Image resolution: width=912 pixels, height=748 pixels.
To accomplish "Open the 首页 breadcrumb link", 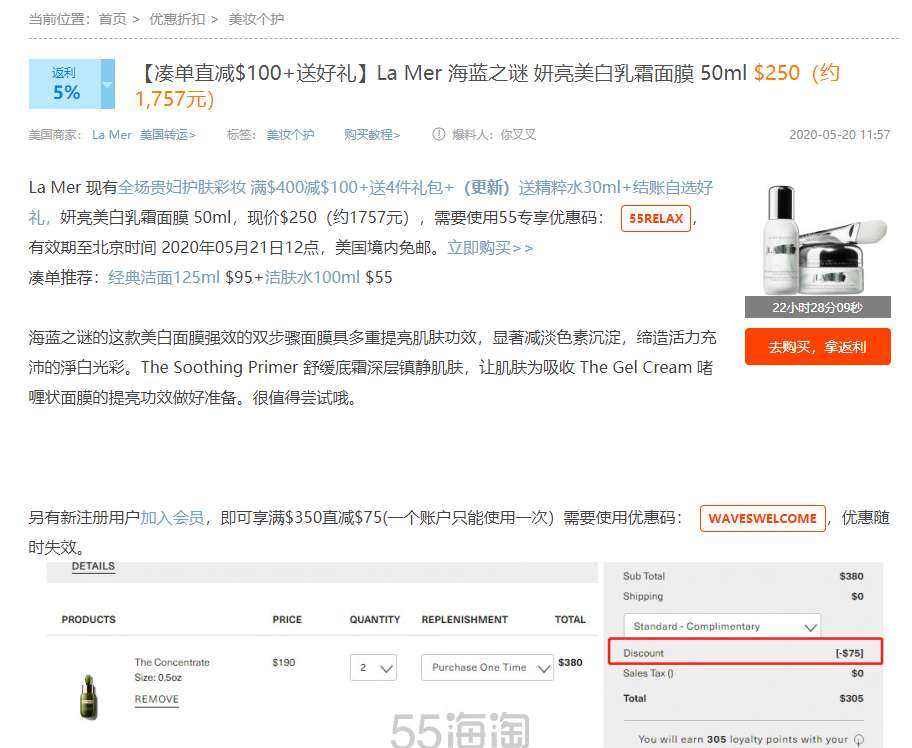I will click(x=112, y=19).
